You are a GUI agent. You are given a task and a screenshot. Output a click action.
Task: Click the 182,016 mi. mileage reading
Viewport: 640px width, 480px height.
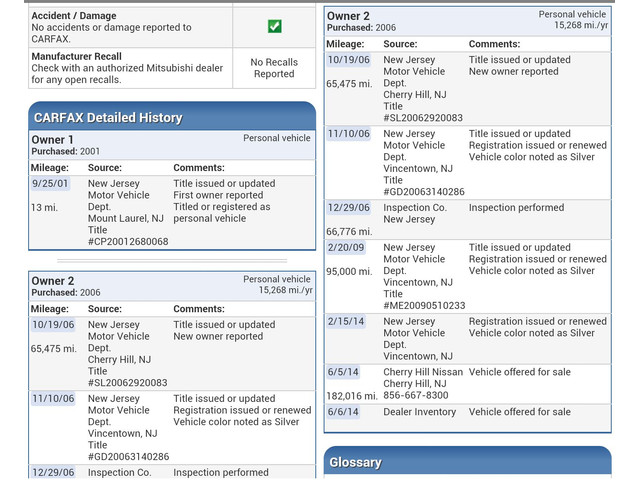(x=352, y=395)
